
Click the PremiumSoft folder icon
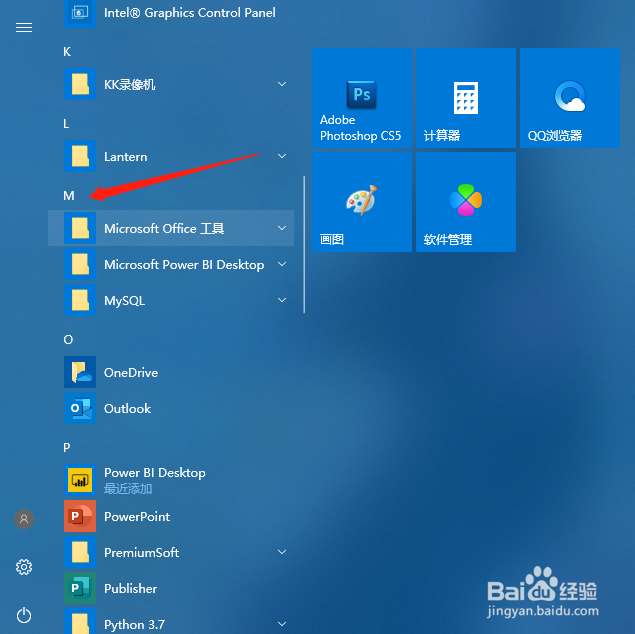80,552
